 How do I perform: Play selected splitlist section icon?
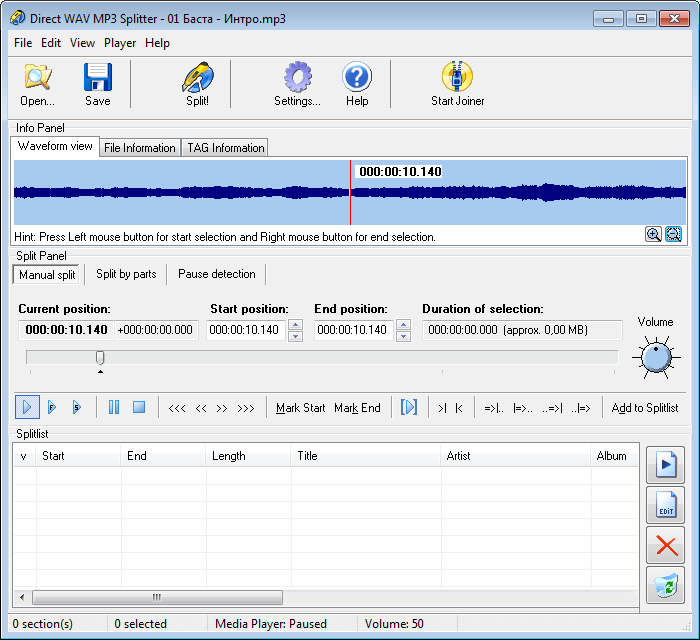pos(665,465)
